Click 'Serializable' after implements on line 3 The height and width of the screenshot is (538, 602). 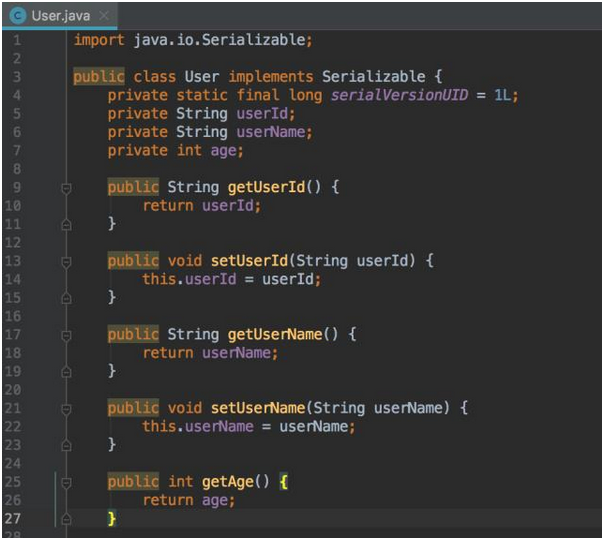pyautogui.click(x=374, y=77)
